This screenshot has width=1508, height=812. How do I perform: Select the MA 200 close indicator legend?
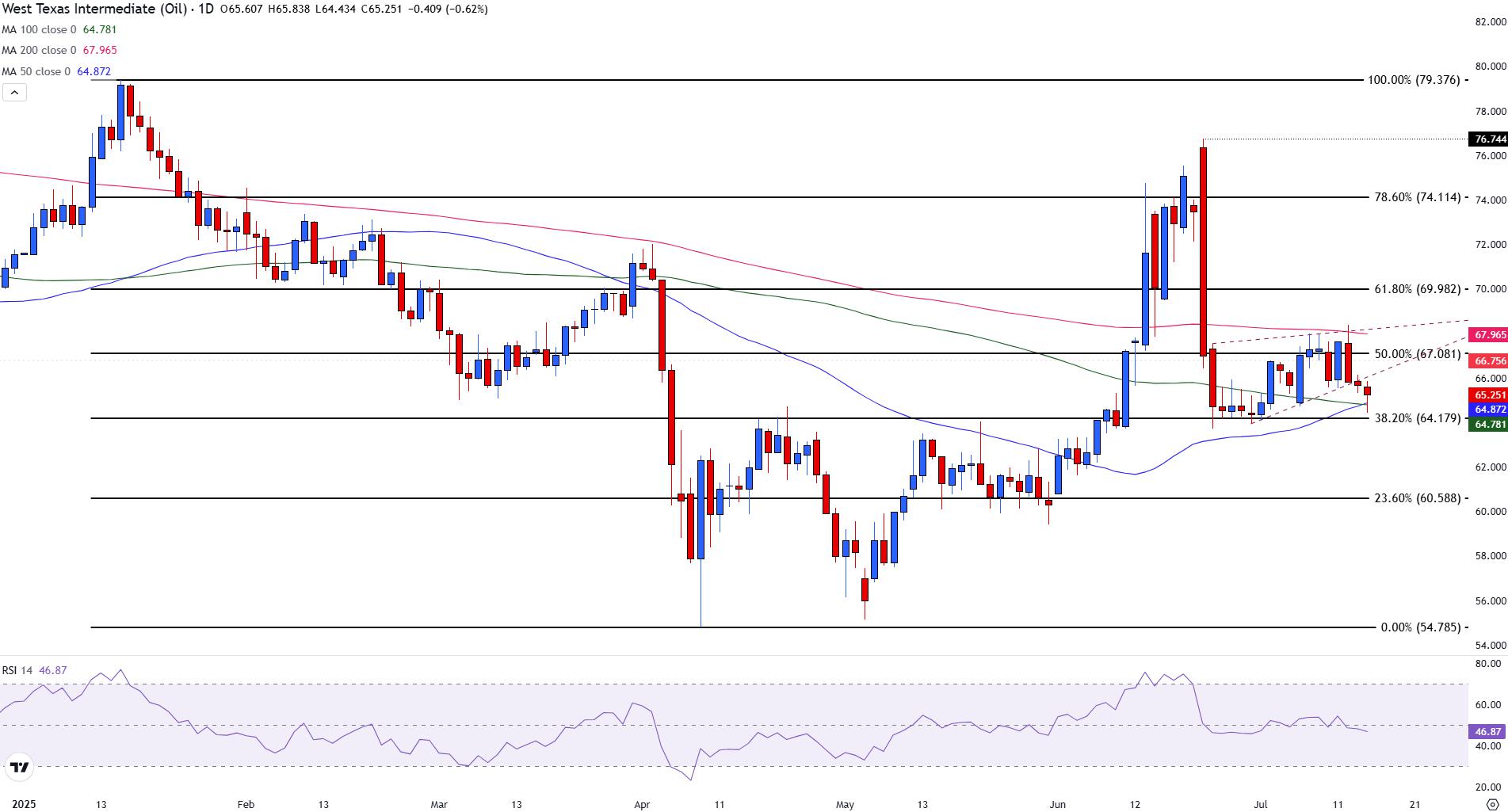[x=59, y=50]
